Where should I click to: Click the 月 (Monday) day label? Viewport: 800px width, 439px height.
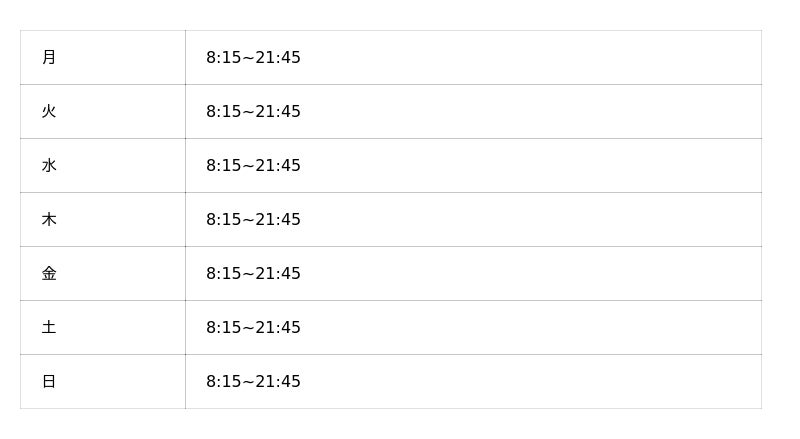[x=49, y=58]
